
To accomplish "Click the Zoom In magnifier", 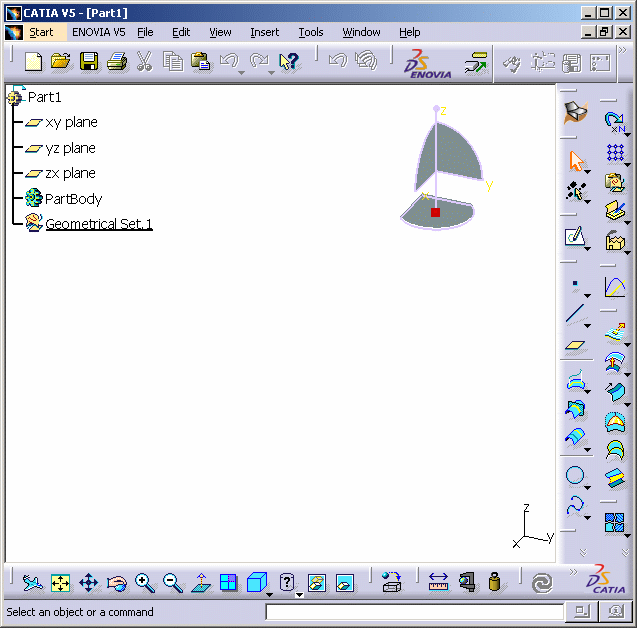I will 145,583.
